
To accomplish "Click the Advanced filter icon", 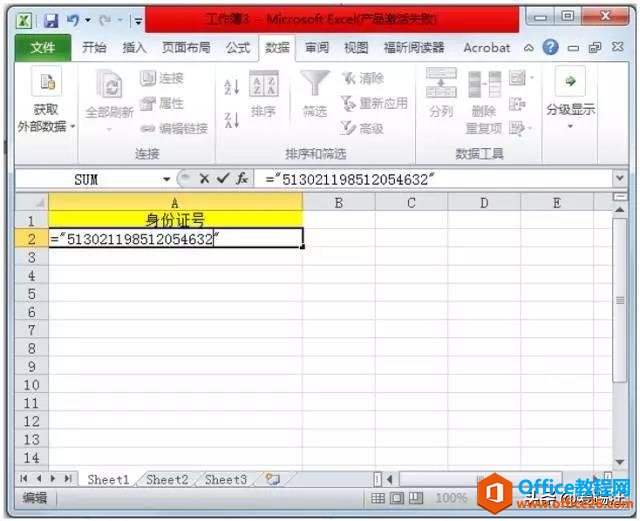I will (x=348, y=129).
